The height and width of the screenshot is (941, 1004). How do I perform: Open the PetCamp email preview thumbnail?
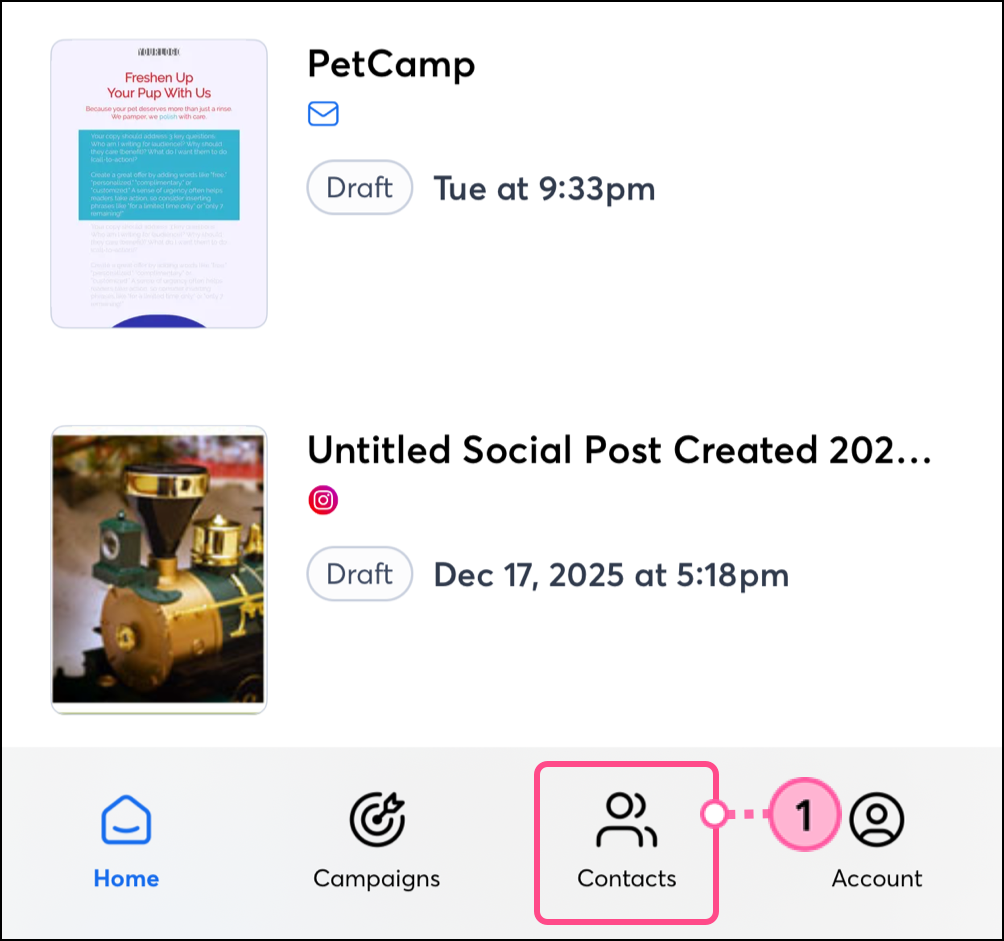(159, 184)
